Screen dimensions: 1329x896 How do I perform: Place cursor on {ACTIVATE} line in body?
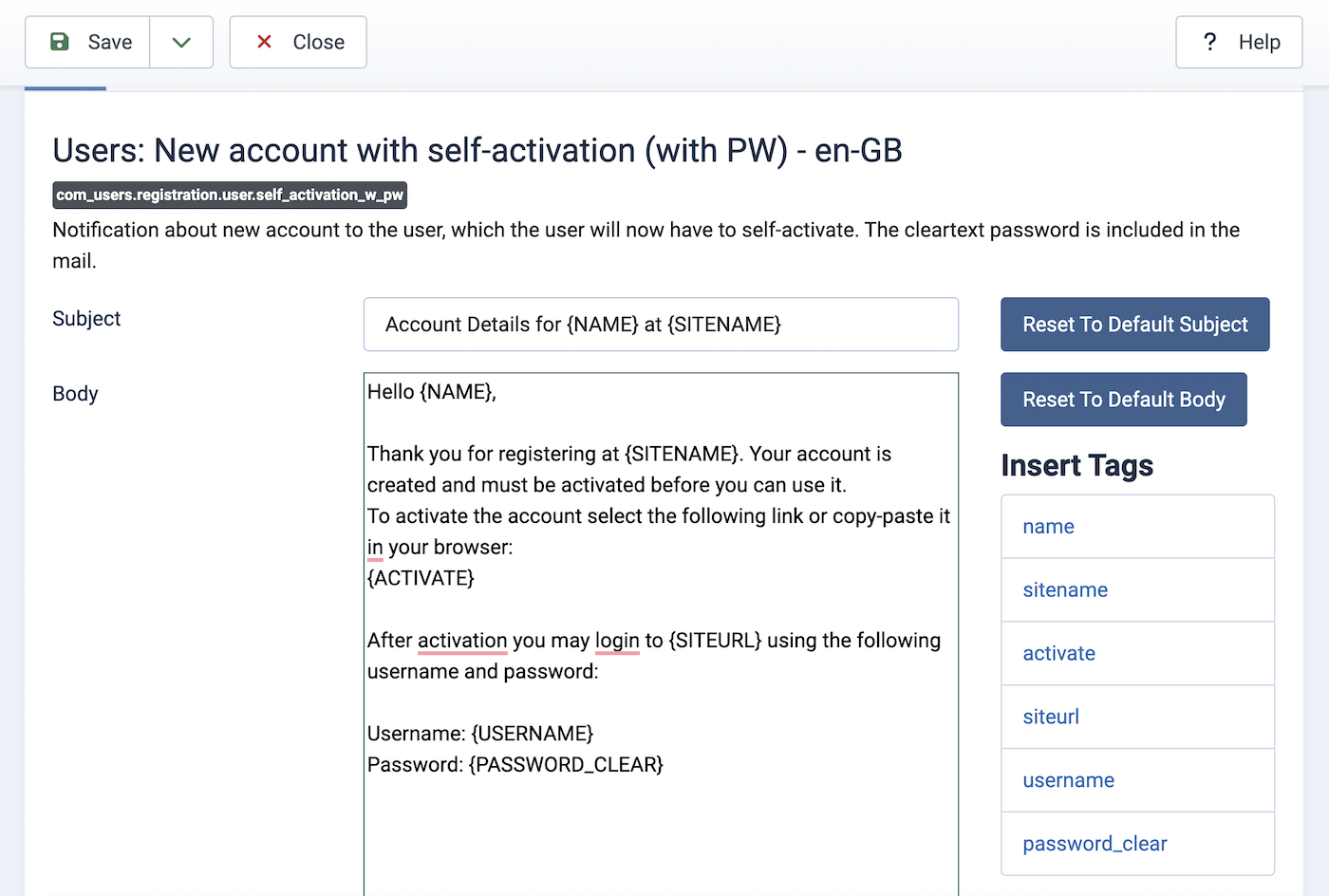[x=421, y=578]
